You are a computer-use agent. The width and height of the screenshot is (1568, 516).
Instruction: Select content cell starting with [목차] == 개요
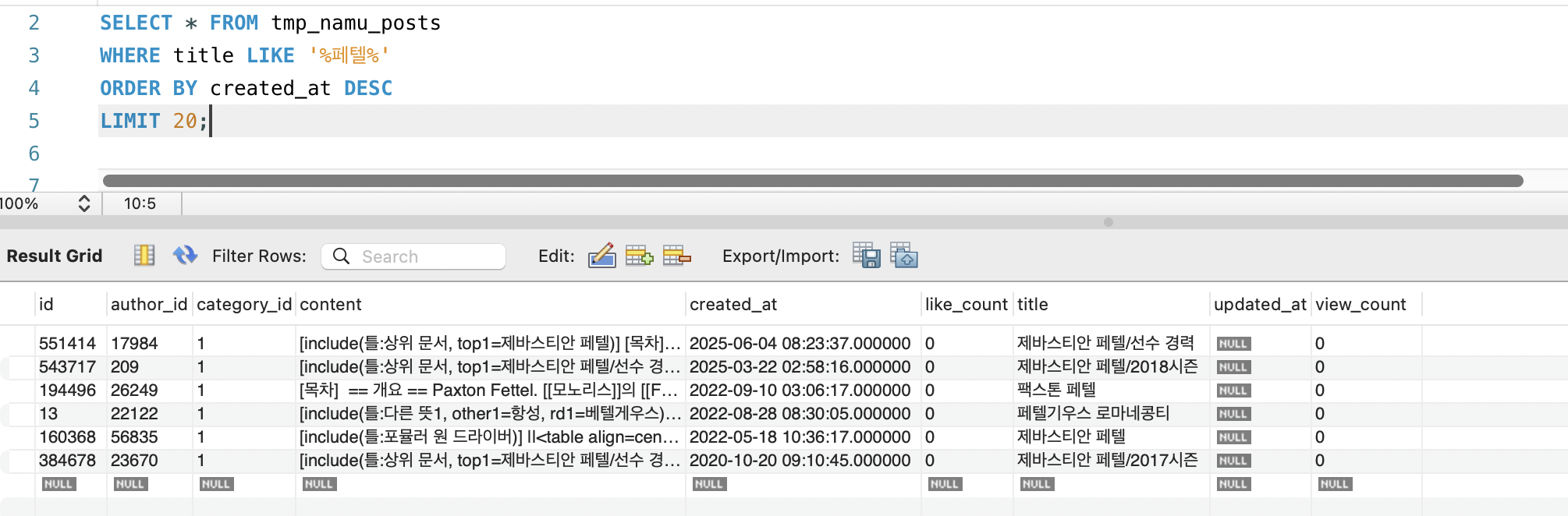490,391
